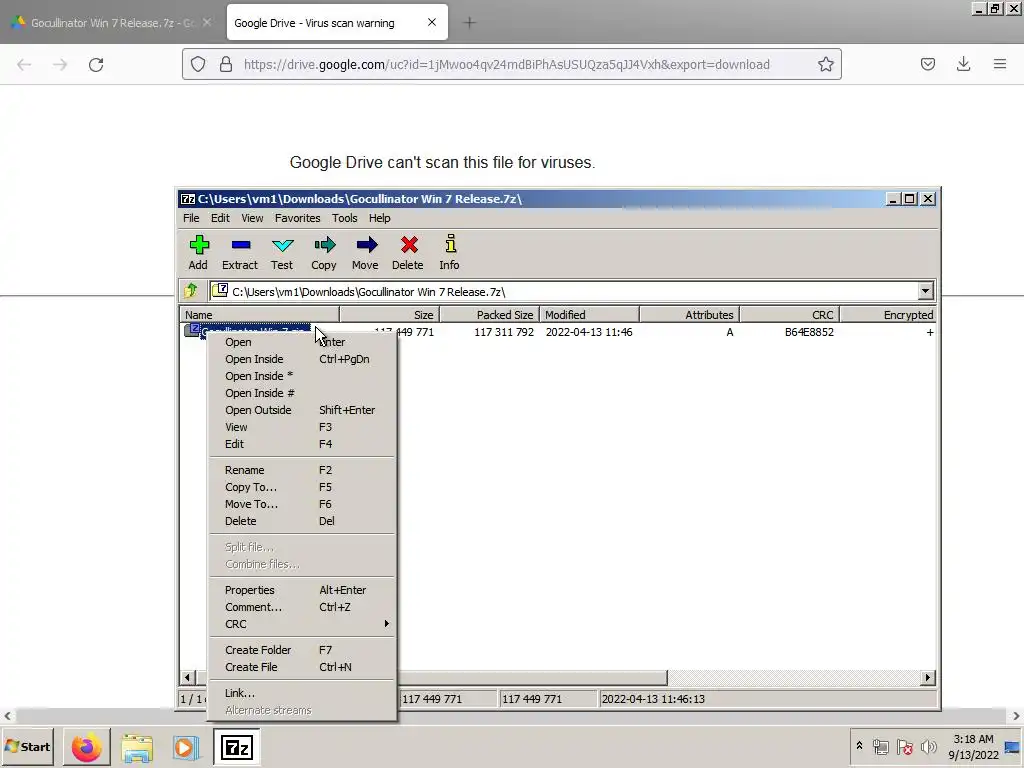Click the 7-Zip taskbar button
Viewport: 1024px width, 768px height.
[236, 747]
